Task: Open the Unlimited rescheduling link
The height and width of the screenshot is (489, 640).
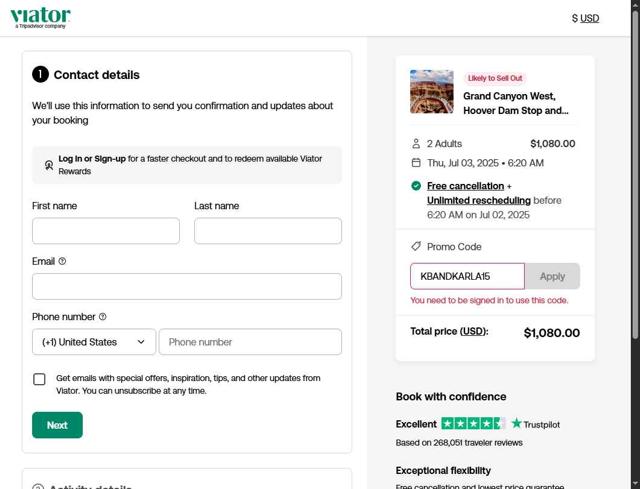Action: pos(478,200)
